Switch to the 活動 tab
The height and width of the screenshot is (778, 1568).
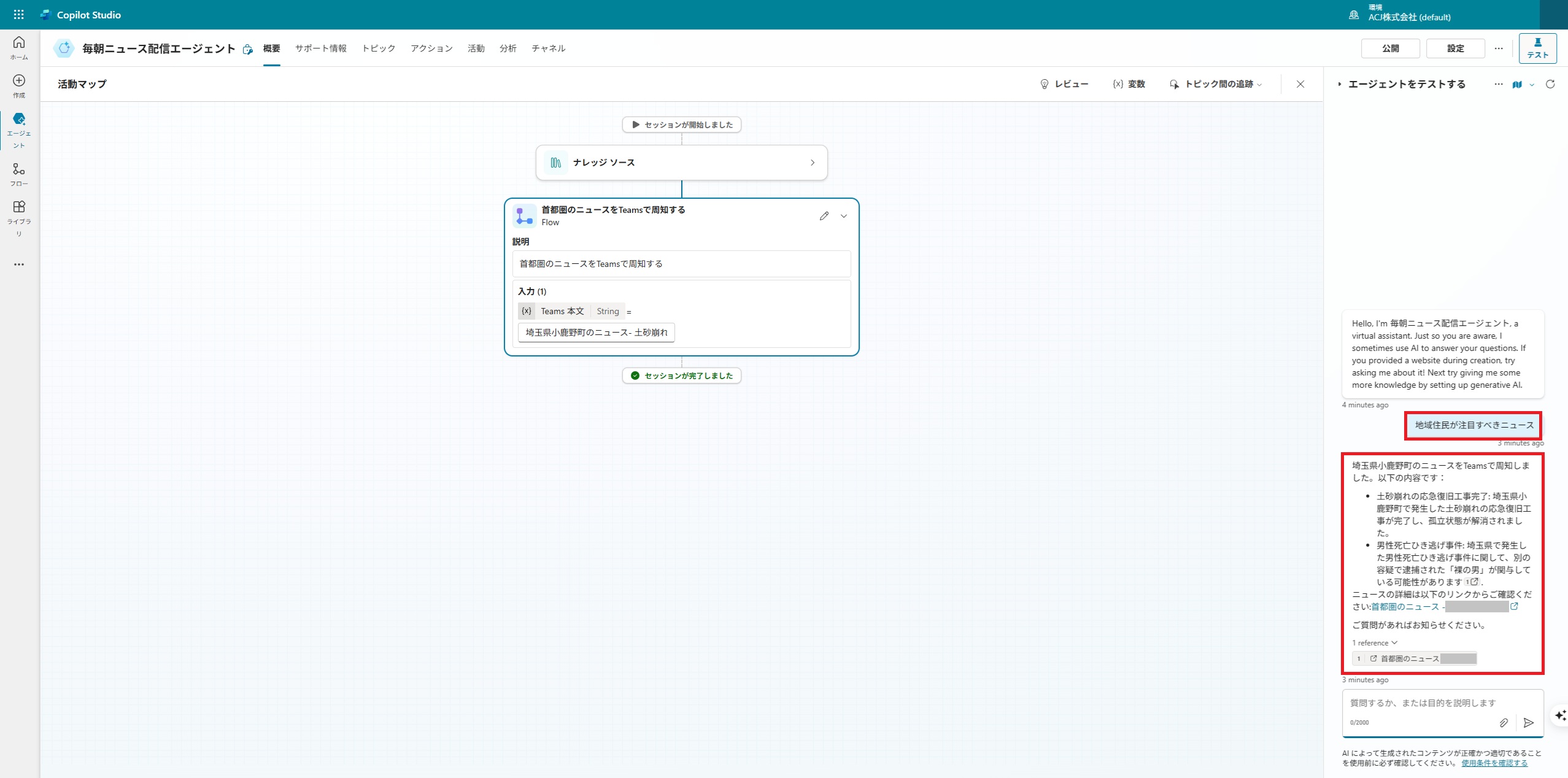point(476,48)
